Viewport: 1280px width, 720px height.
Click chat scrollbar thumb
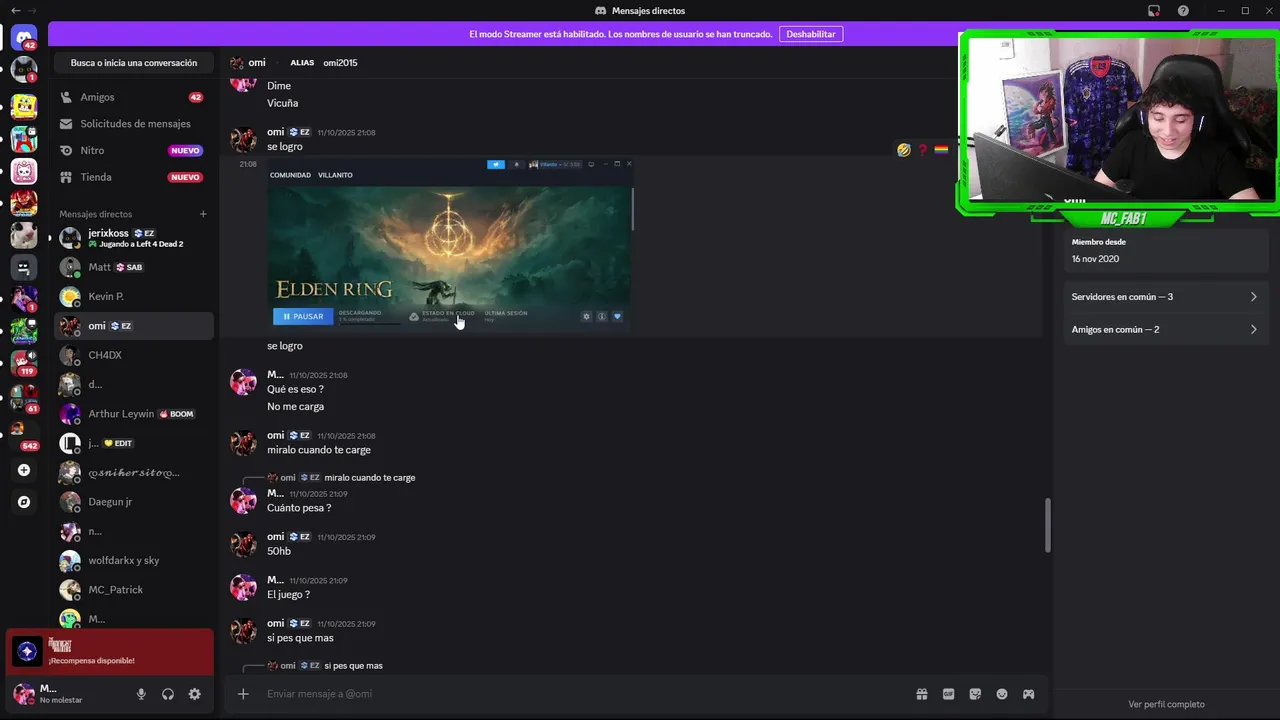coord(1047,525)
